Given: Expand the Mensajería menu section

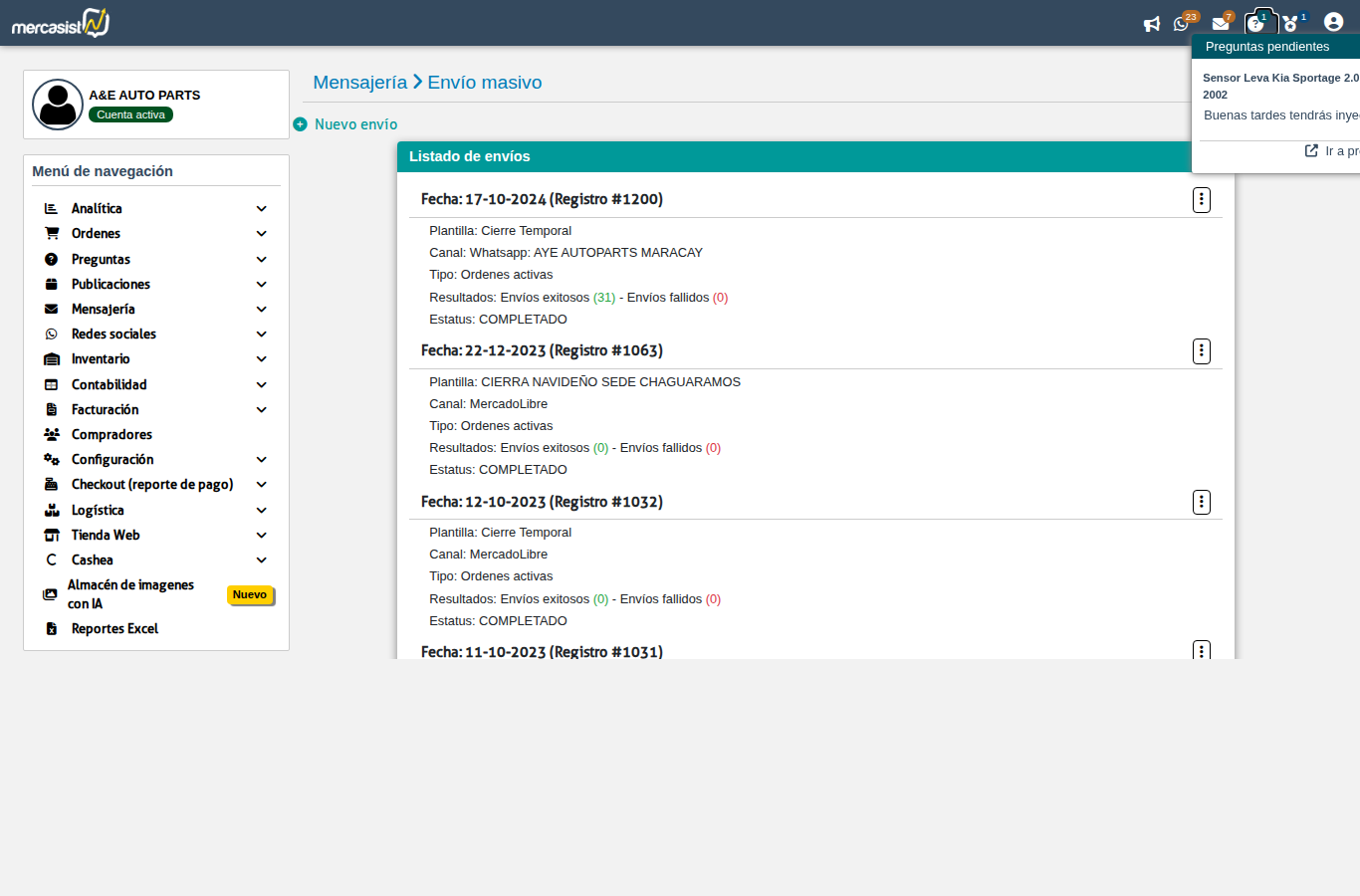Looking at the screenshot, I should coord(261,309).
